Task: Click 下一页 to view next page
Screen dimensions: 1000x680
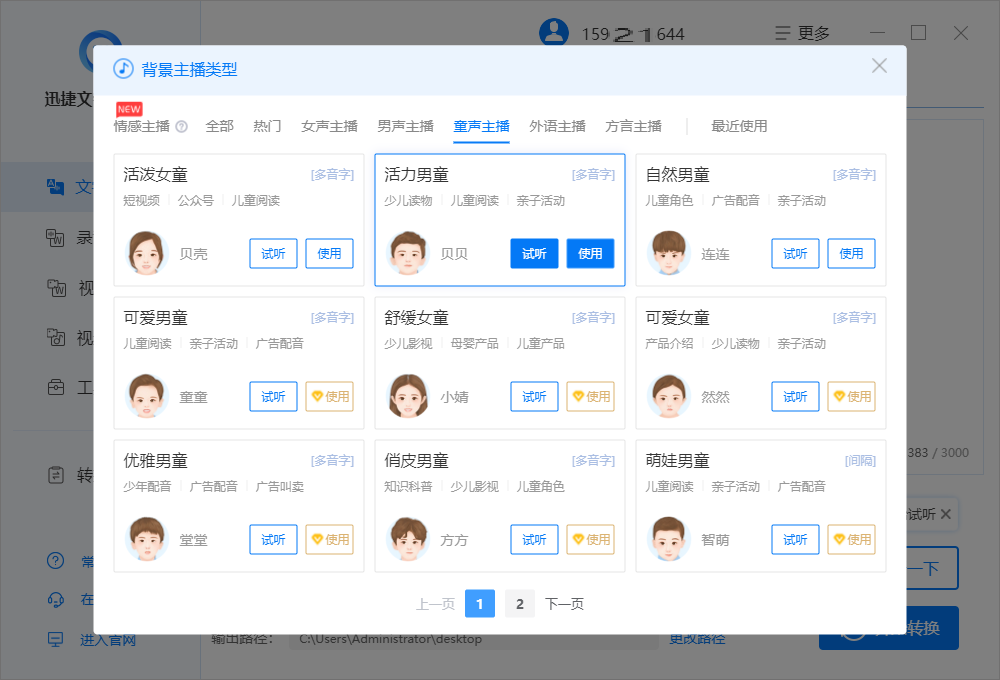Action: point(564,604)
